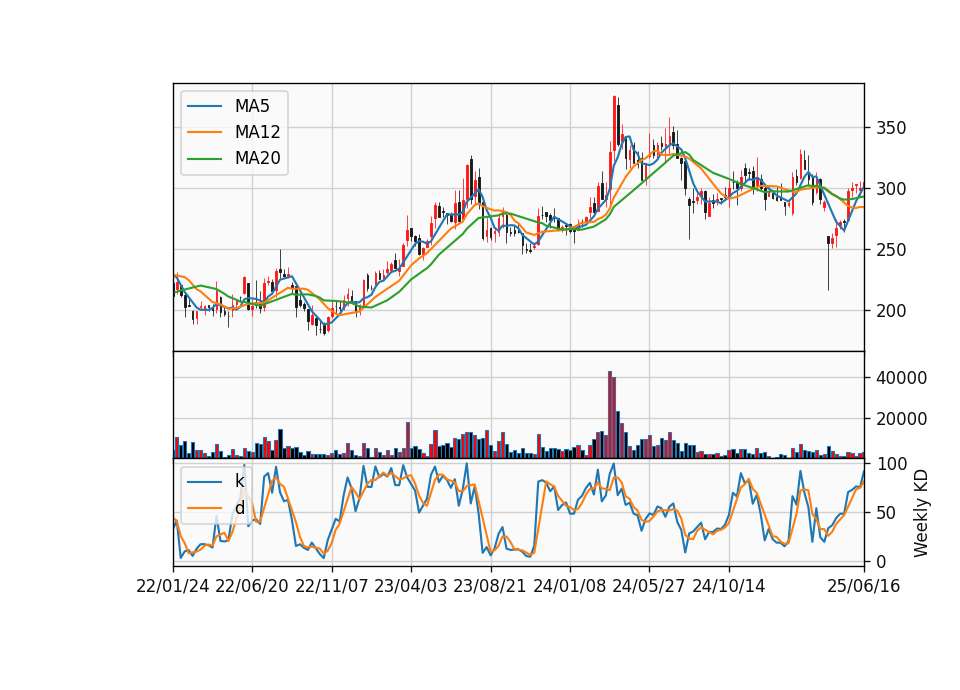Click the 23/04/03 date label
Screen dimensions: 960x690
411,586
